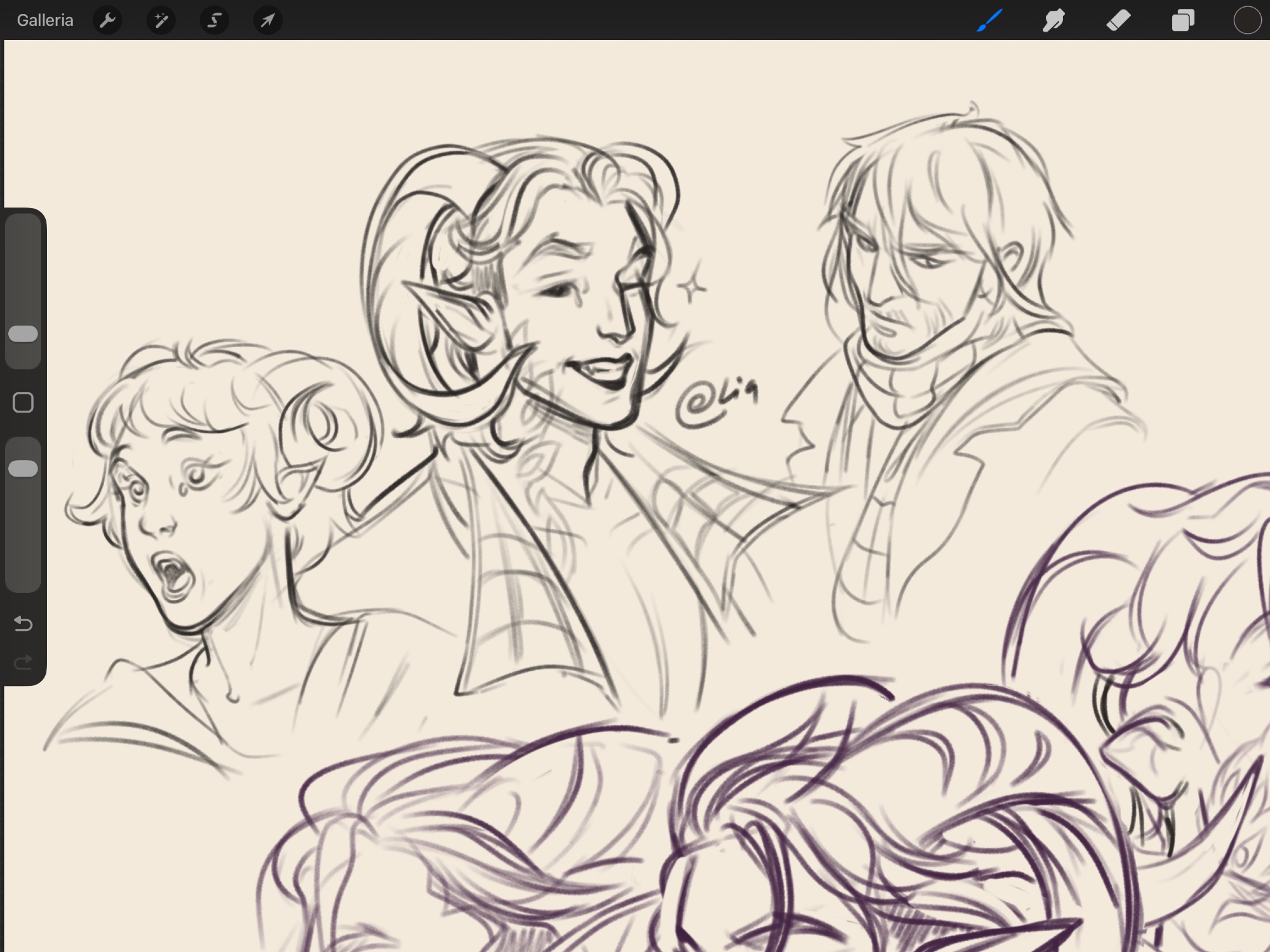Open the Layers panel
The height and width of the screenshot is (952, 1270).
1182,20
